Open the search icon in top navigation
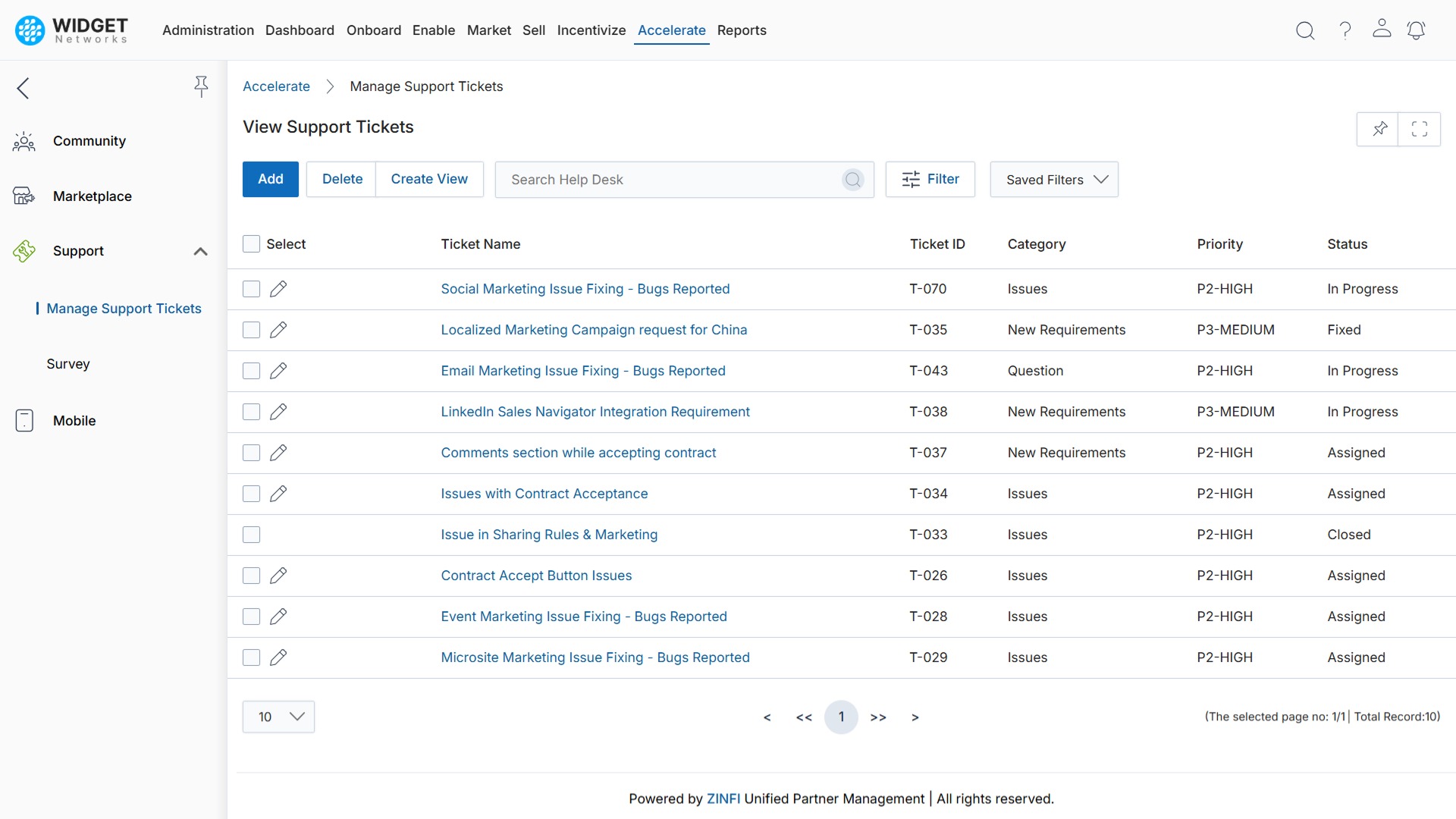The image size is (1456, 819). point(1305,30)
